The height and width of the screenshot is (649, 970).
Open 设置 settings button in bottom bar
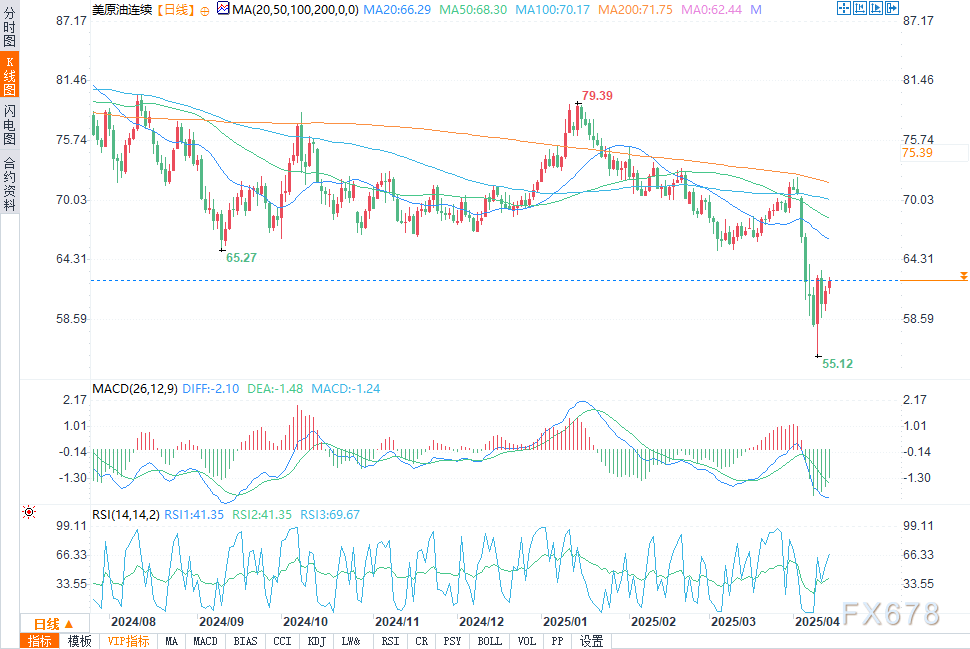pyautogui.click(x=591, y=641)
